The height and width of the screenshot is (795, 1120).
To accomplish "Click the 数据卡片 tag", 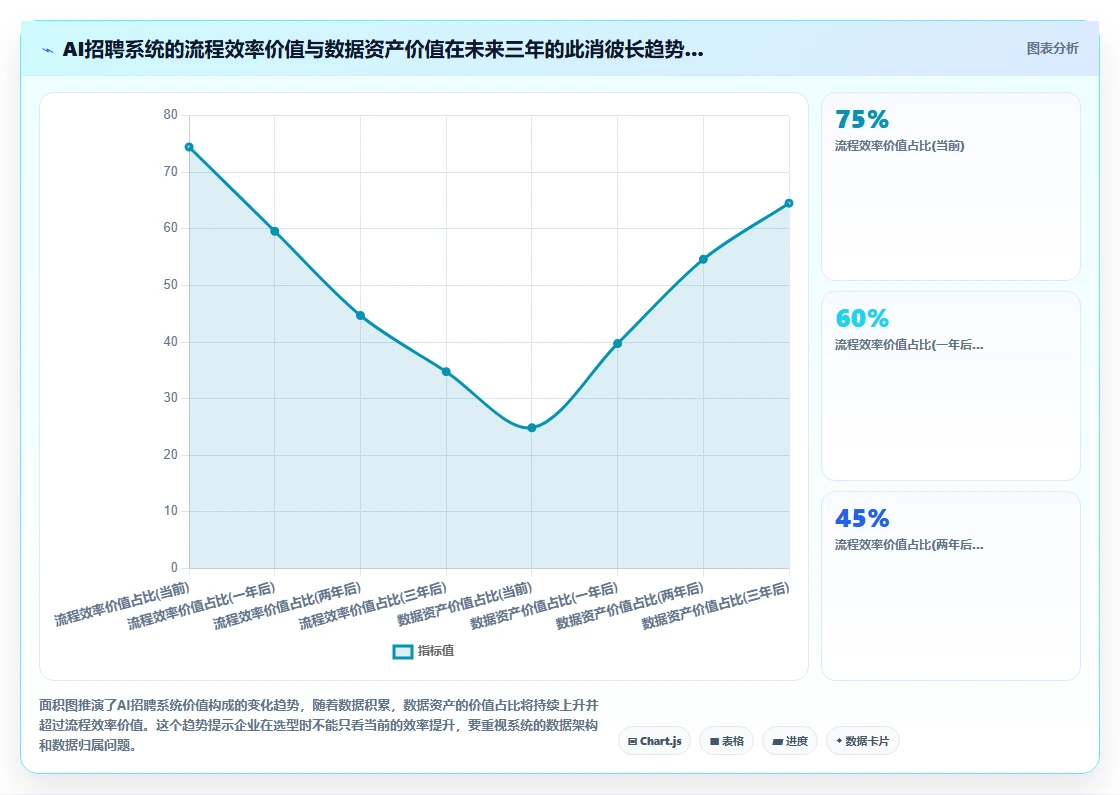I will [x=862, y=741].
